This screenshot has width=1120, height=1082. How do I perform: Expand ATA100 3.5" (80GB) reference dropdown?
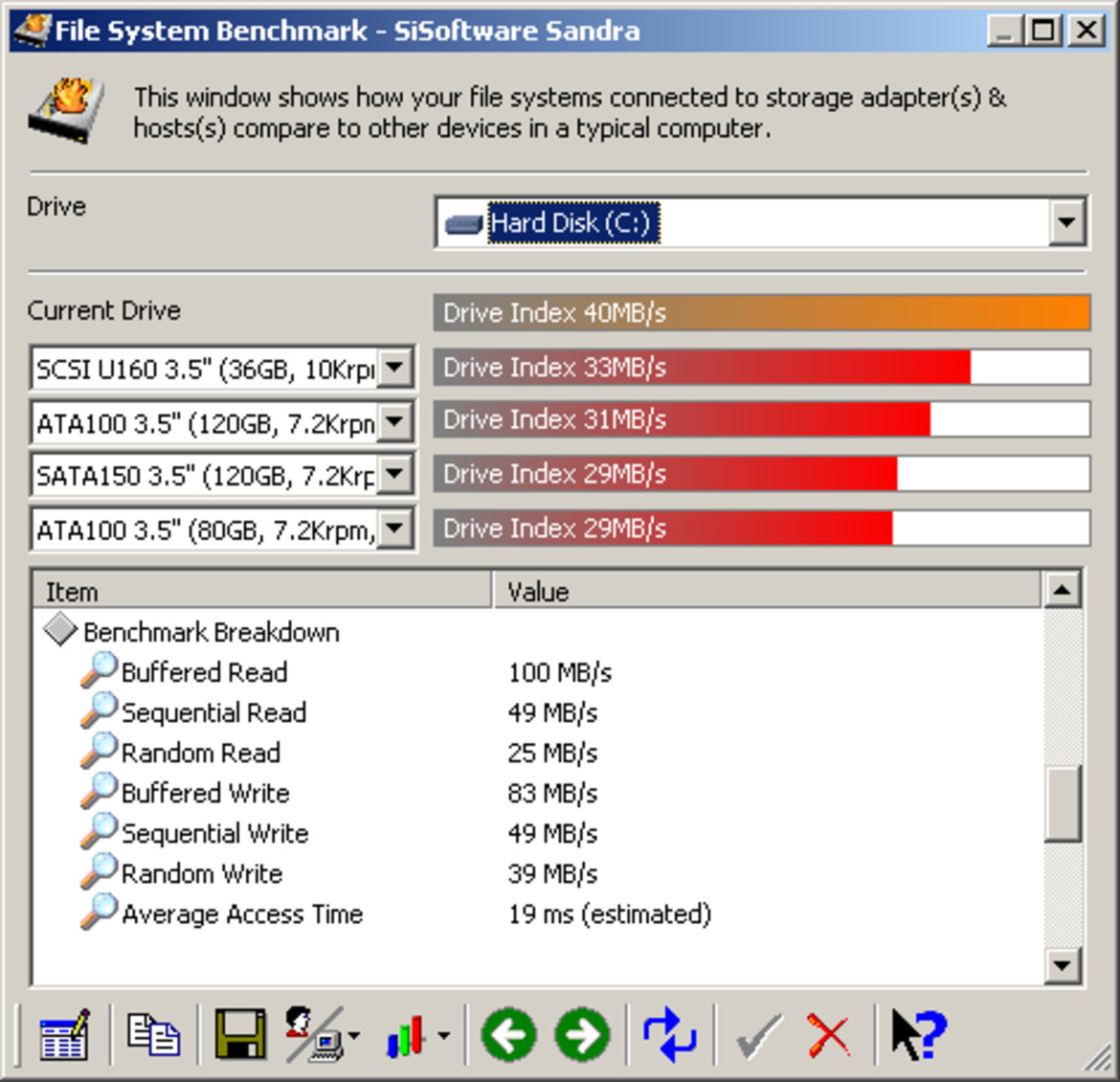[395, 530]
